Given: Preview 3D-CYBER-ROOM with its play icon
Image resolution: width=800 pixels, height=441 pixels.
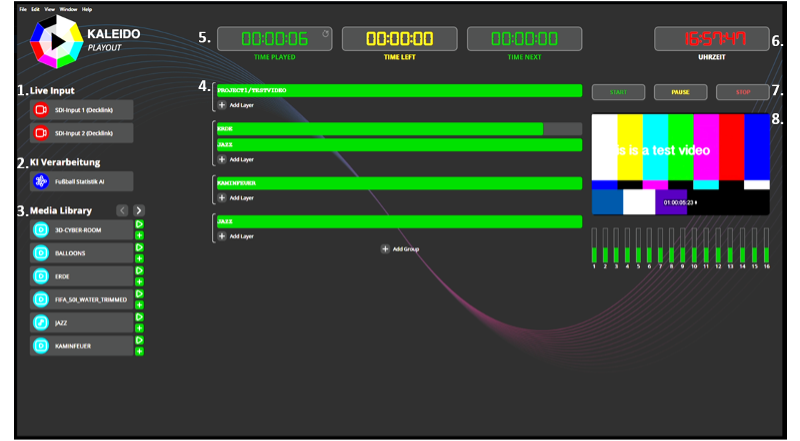Looking at the screenshot, I should 139,224.
